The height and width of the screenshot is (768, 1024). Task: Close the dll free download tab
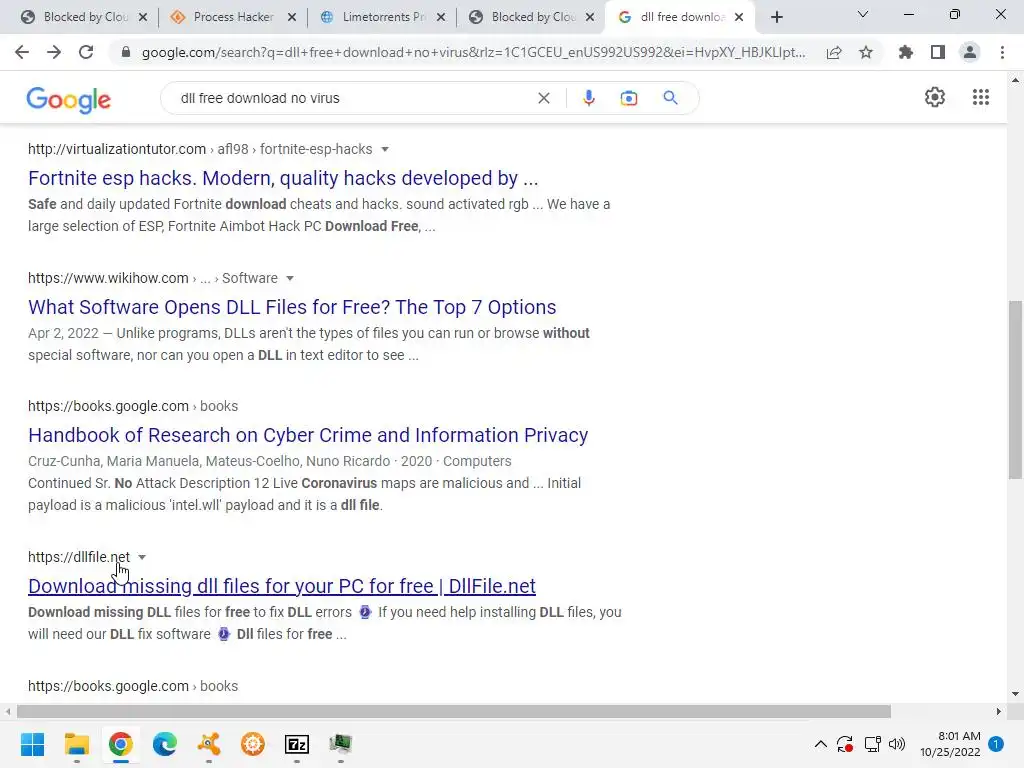click(x=739, y=17)
